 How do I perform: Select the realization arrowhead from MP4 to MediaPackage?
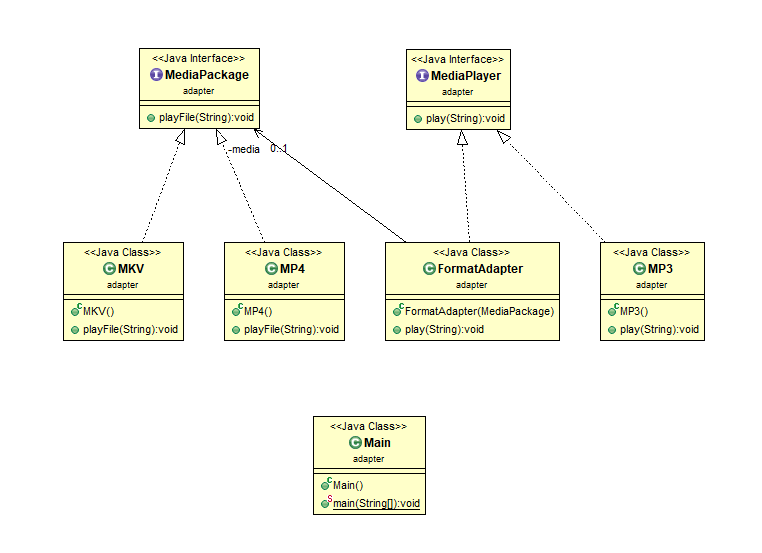221,137
